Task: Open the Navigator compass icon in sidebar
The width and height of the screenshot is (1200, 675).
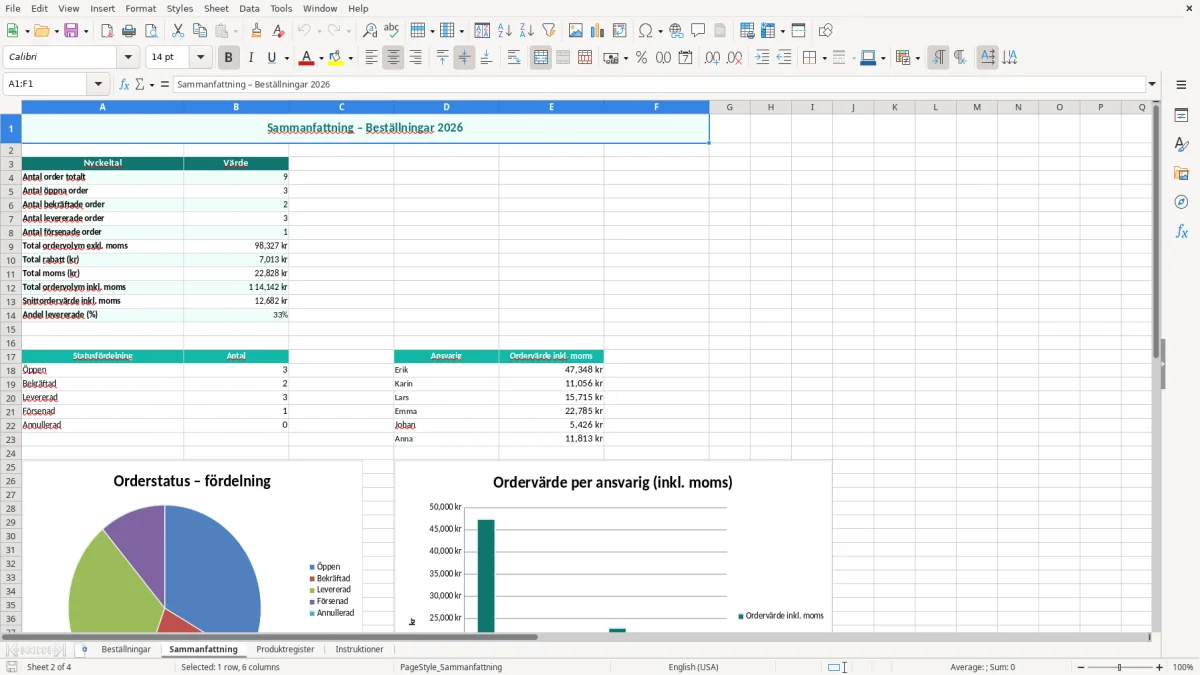Action: 1181,202
